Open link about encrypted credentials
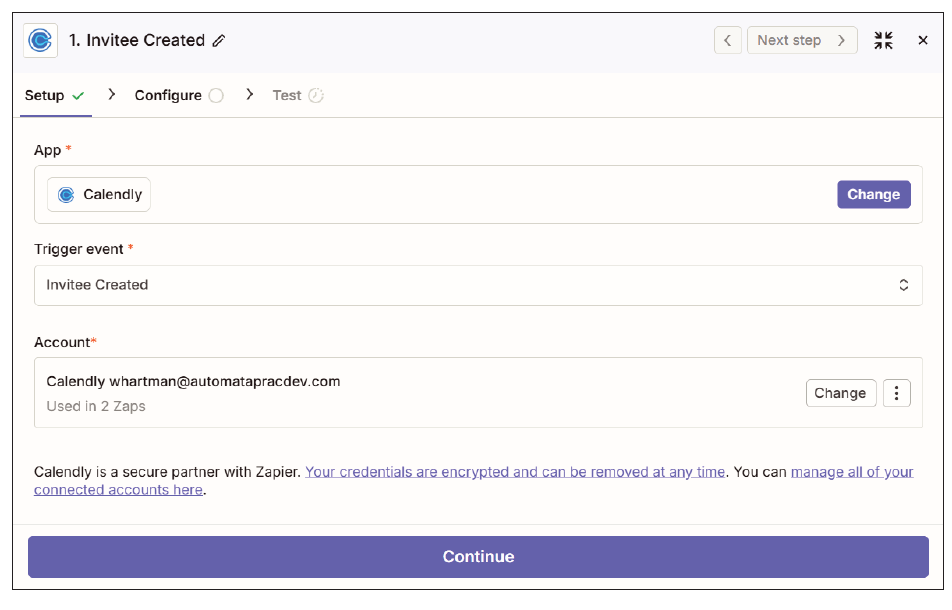The image size is (952, 610). pos(515,472)
